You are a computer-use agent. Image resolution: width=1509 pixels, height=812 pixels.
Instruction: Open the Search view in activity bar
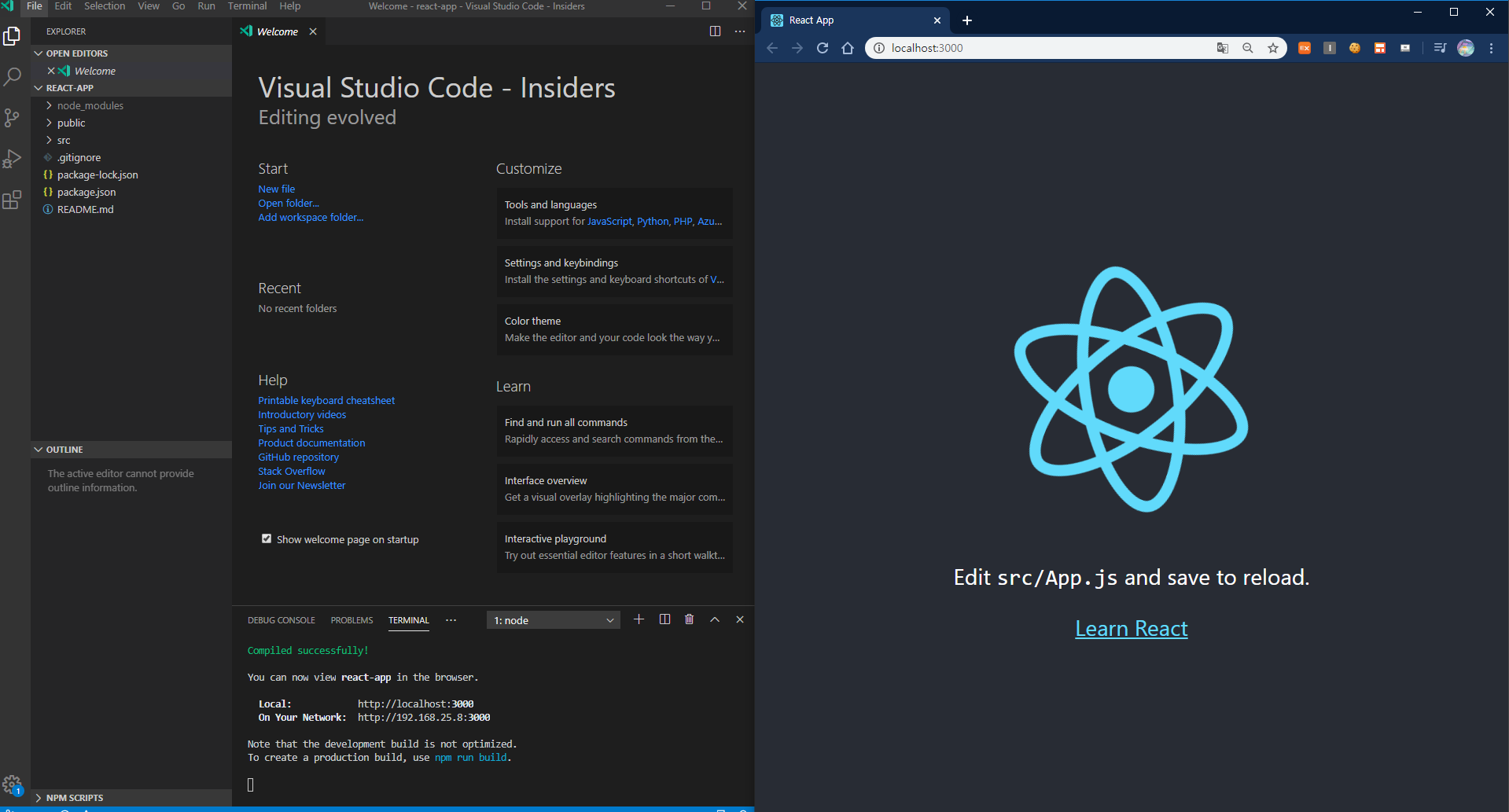(12, 77)
